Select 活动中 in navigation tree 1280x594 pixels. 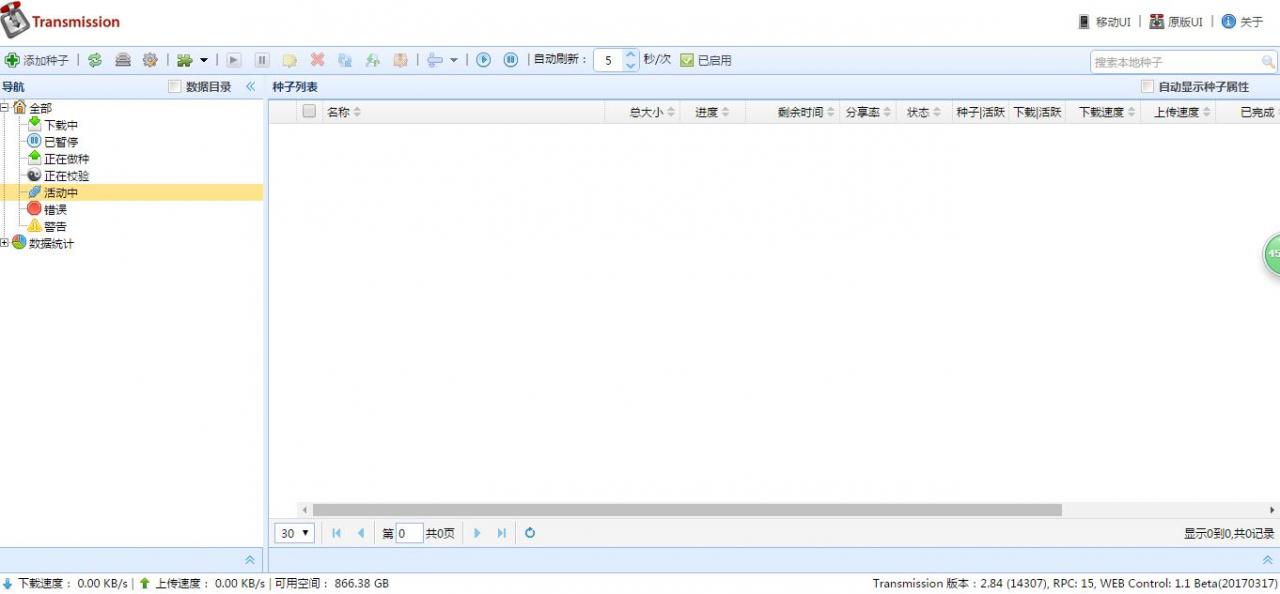tap(60, 193)
